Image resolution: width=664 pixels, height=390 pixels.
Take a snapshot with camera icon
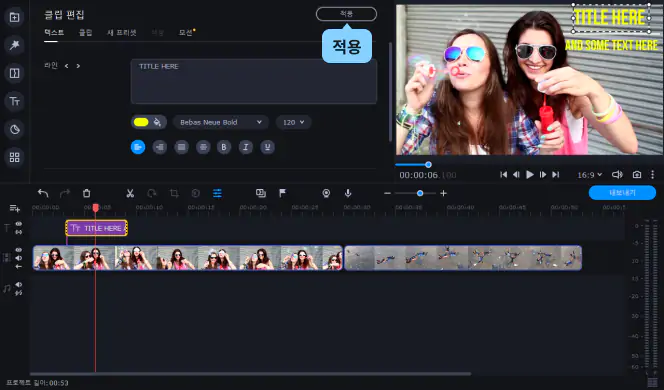tap(637, 174)
